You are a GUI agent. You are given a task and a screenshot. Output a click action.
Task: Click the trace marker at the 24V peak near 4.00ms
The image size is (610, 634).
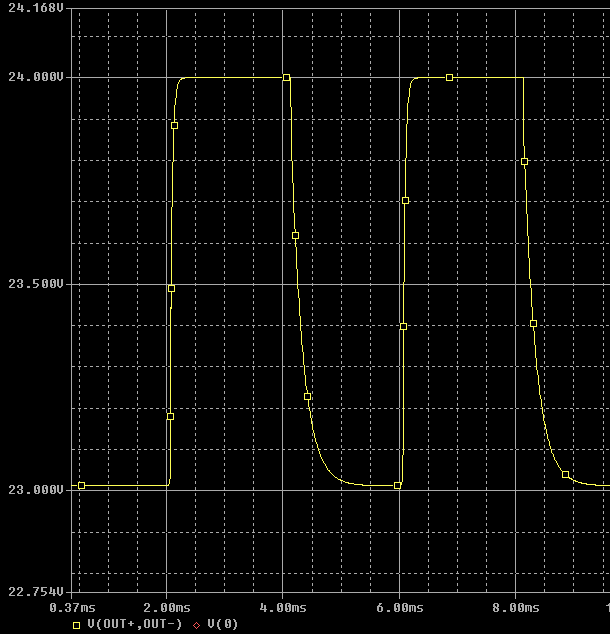(287, 77)
